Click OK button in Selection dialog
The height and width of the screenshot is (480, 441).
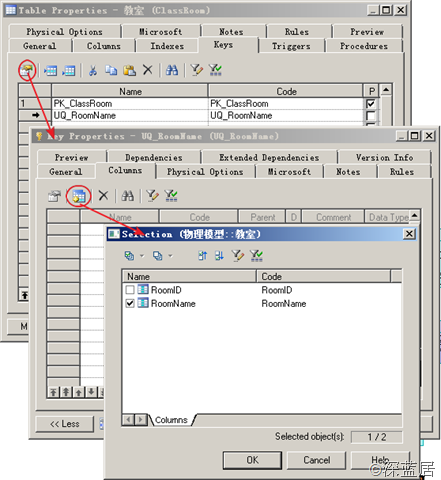tap(252, 460)
